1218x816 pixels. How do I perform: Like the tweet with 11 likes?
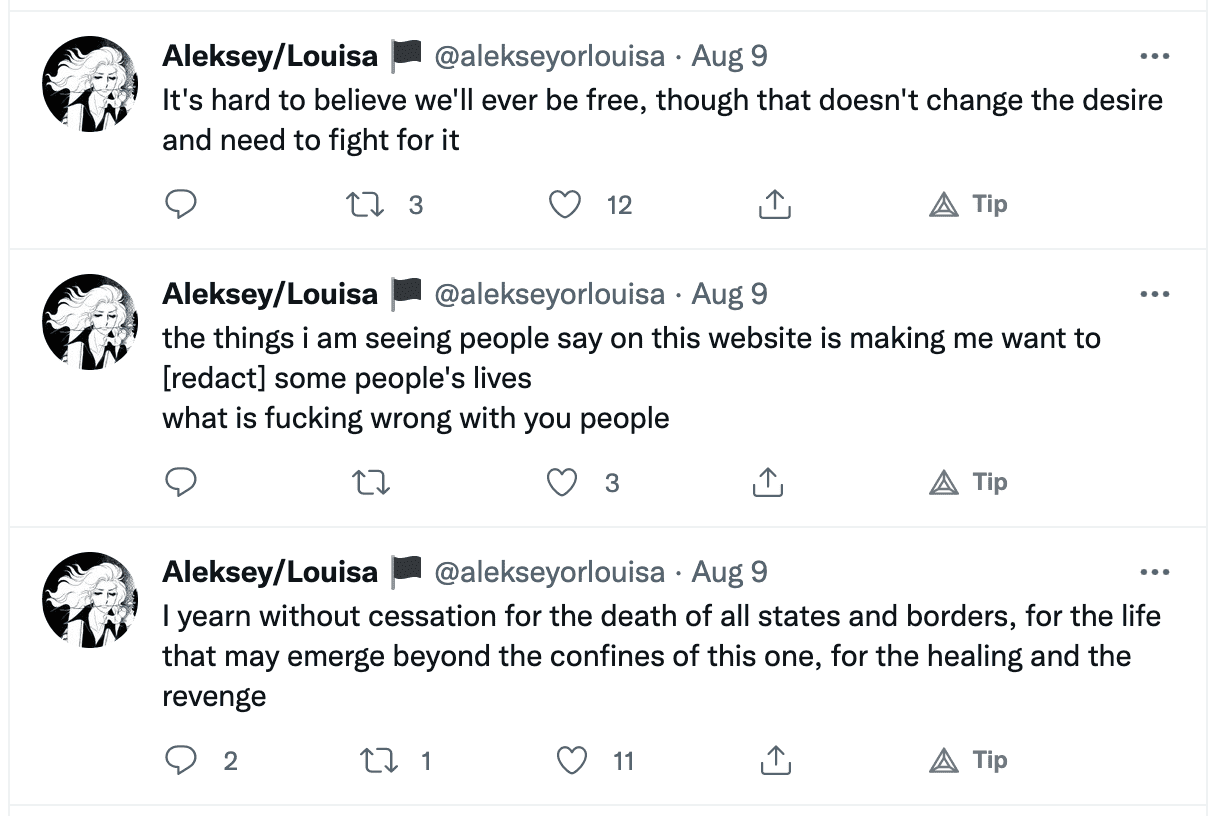pyautogui.click(x=571, y=761)
